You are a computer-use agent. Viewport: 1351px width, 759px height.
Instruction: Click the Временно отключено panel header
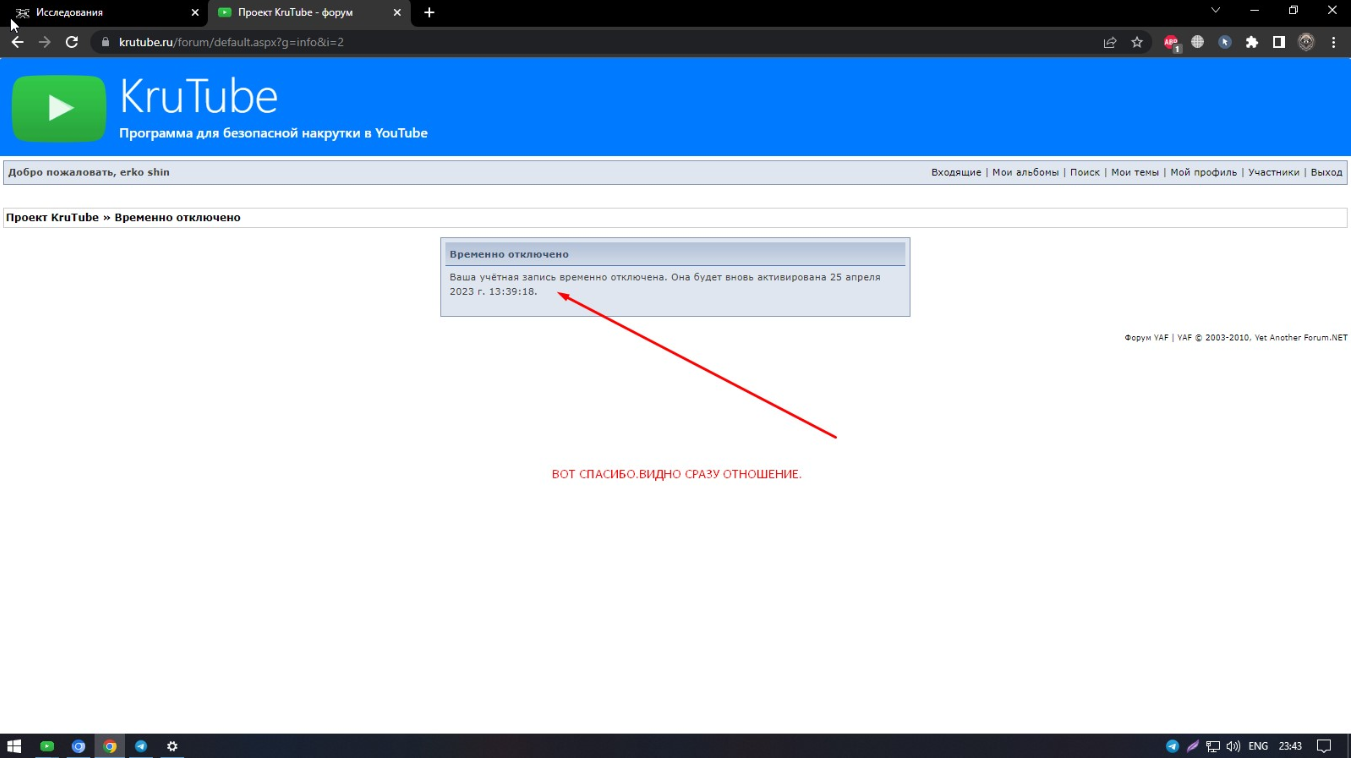pos(675,254)
